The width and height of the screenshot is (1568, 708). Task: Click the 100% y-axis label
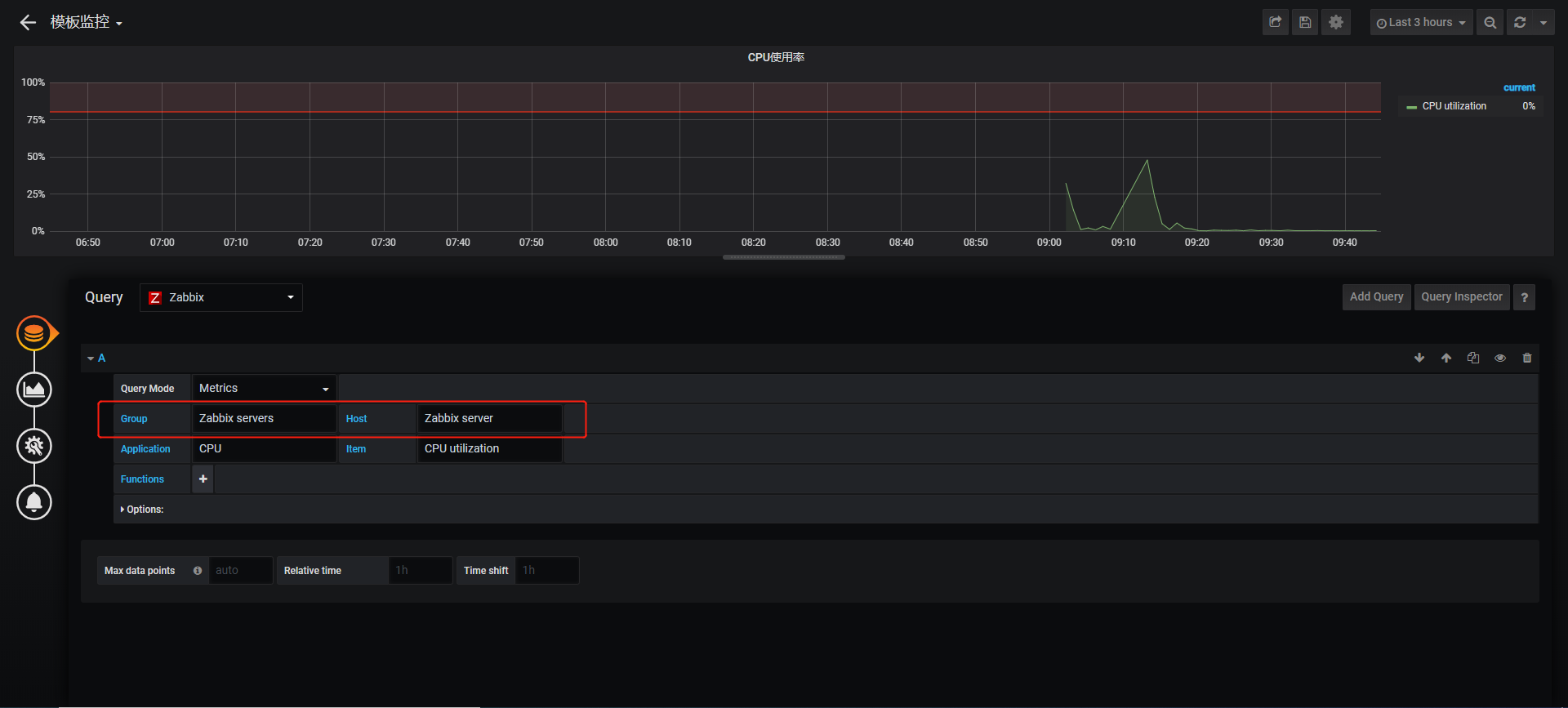(33, 82)
